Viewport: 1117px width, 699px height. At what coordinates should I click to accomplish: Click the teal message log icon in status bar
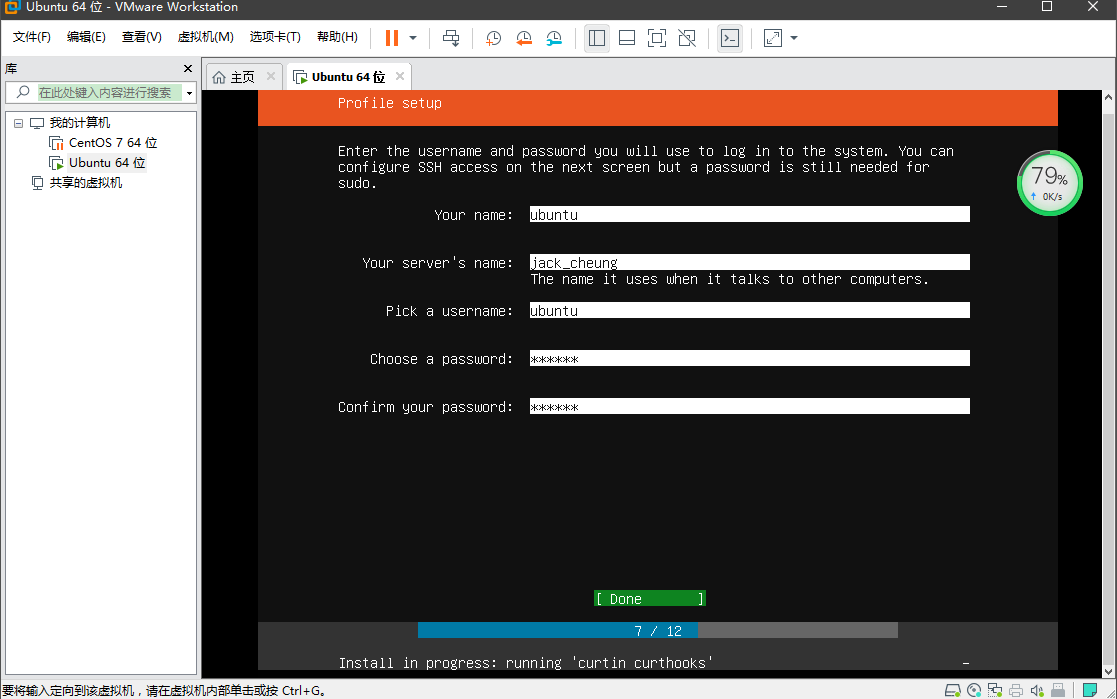[x=1089, y=690]
